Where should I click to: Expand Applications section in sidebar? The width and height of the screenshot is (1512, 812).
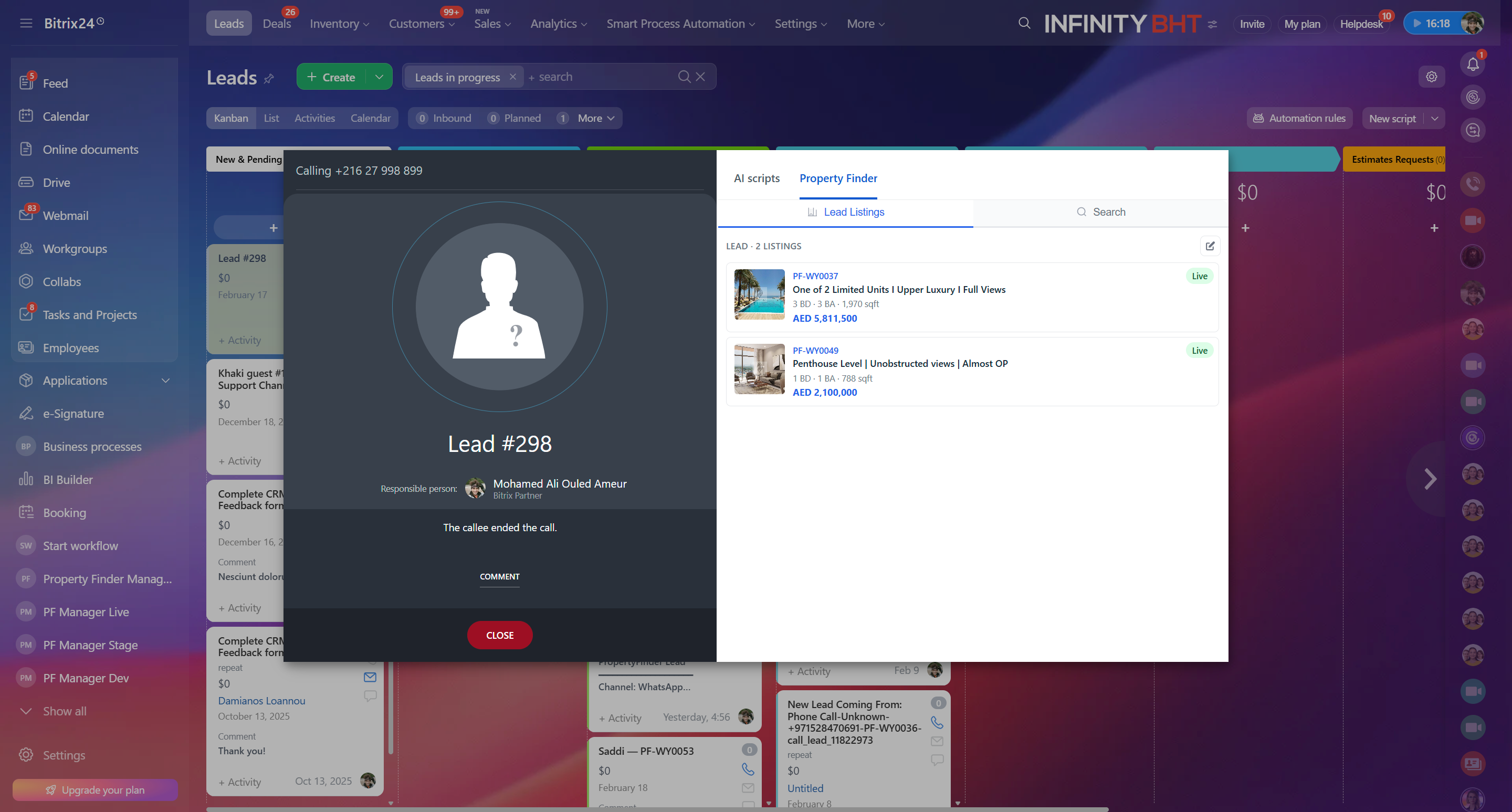coord(165,380)
